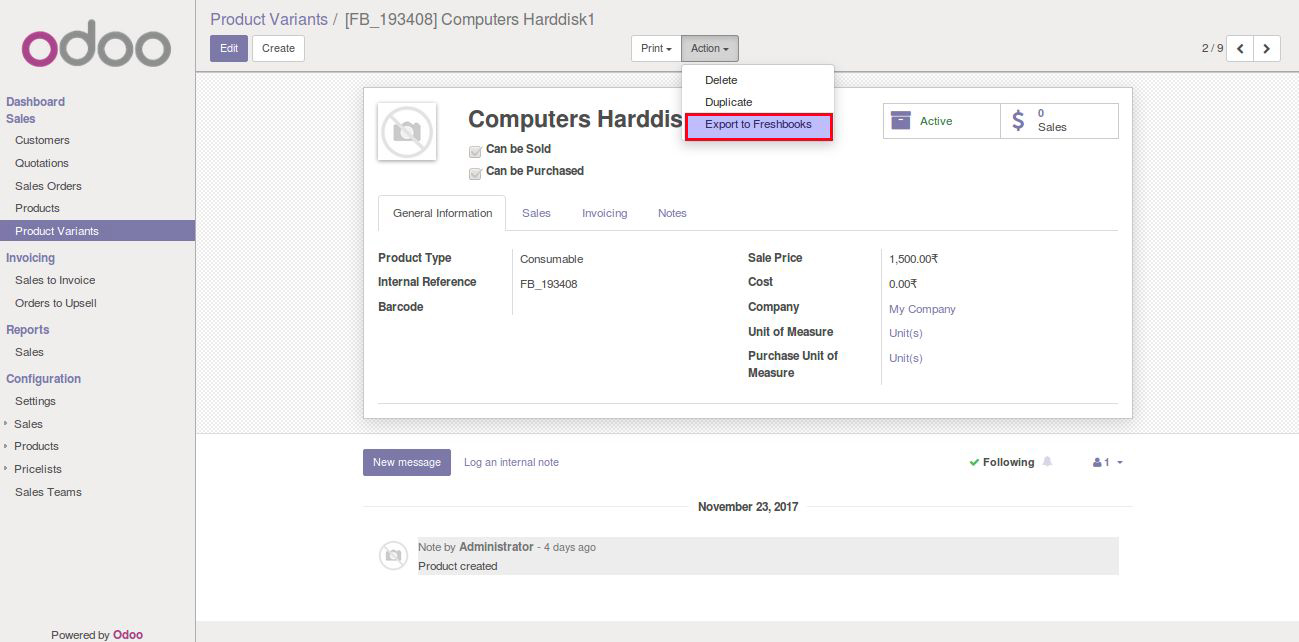
Task: Open the Purchase Unit of Measure Unit(s) link
Action: pyautogui.click(x=906, y=358)
